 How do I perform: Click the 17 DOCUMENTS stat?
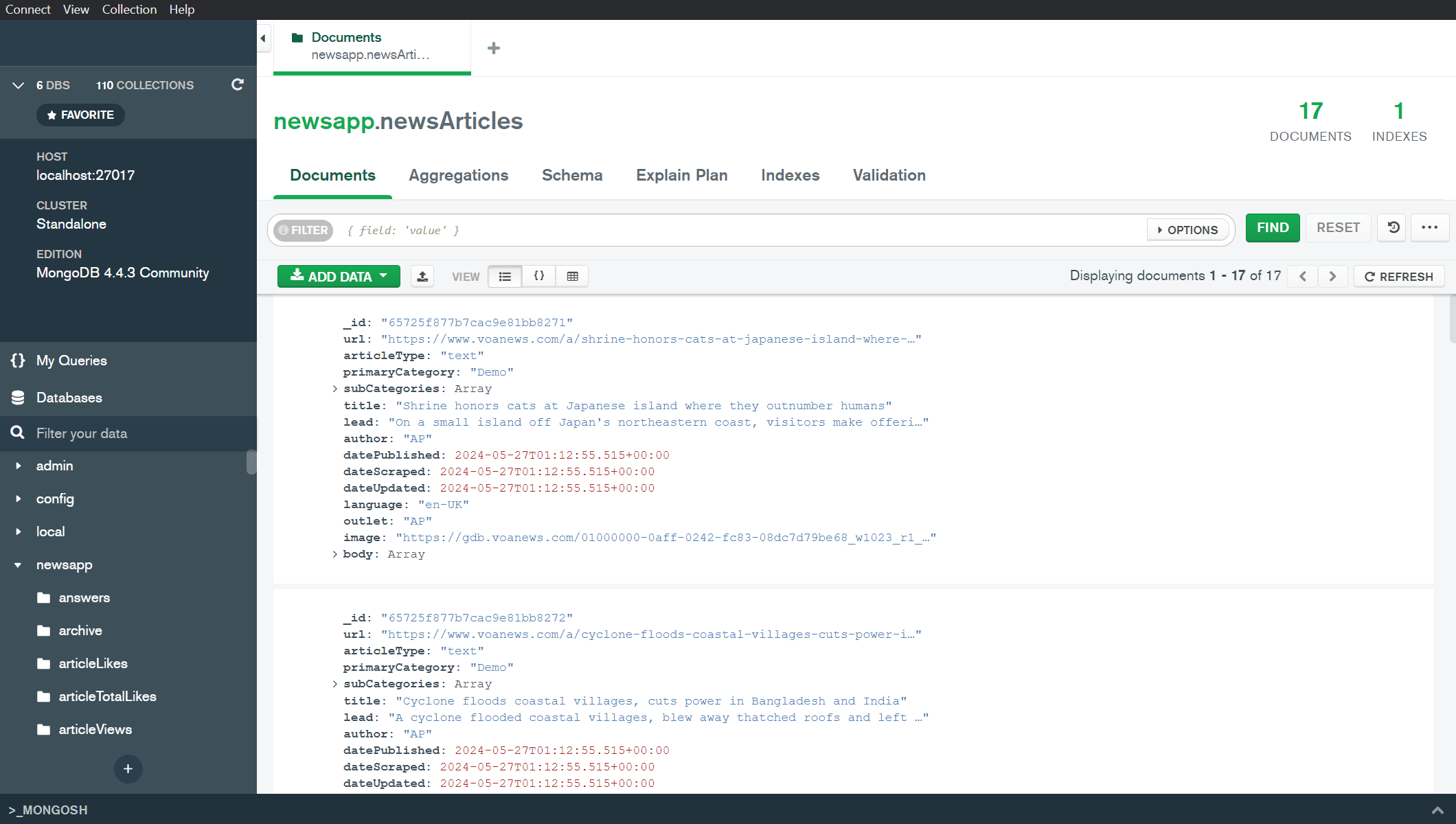(1310, 121)
